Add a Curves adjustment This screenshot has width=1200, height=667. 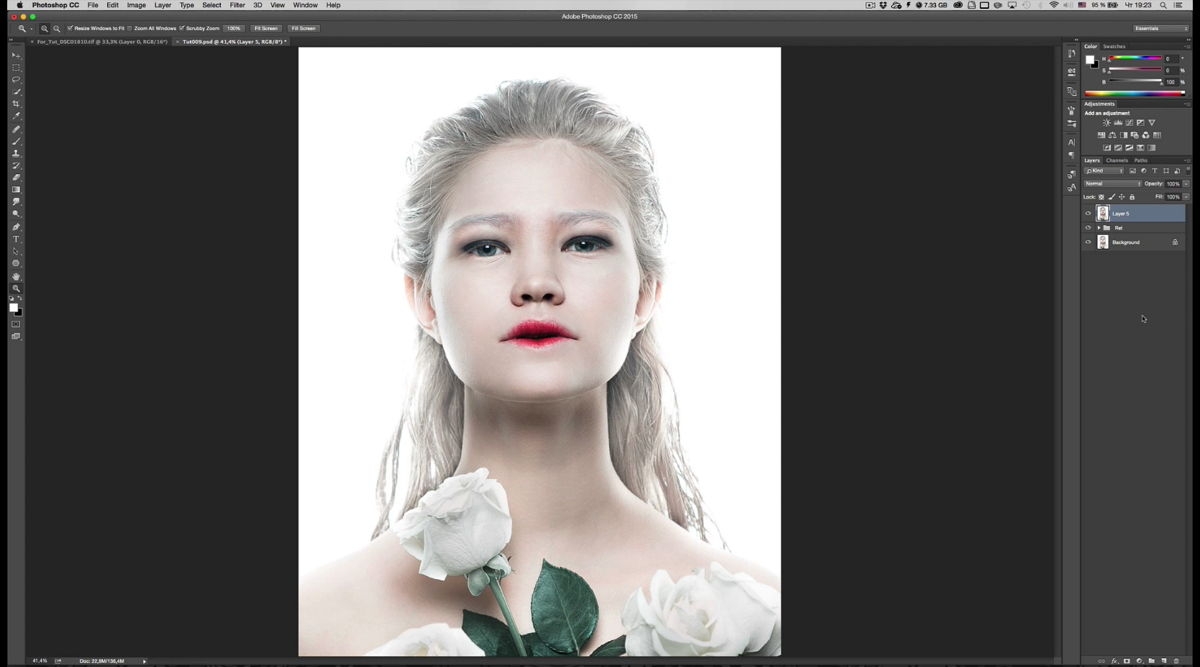(1129, 123)
